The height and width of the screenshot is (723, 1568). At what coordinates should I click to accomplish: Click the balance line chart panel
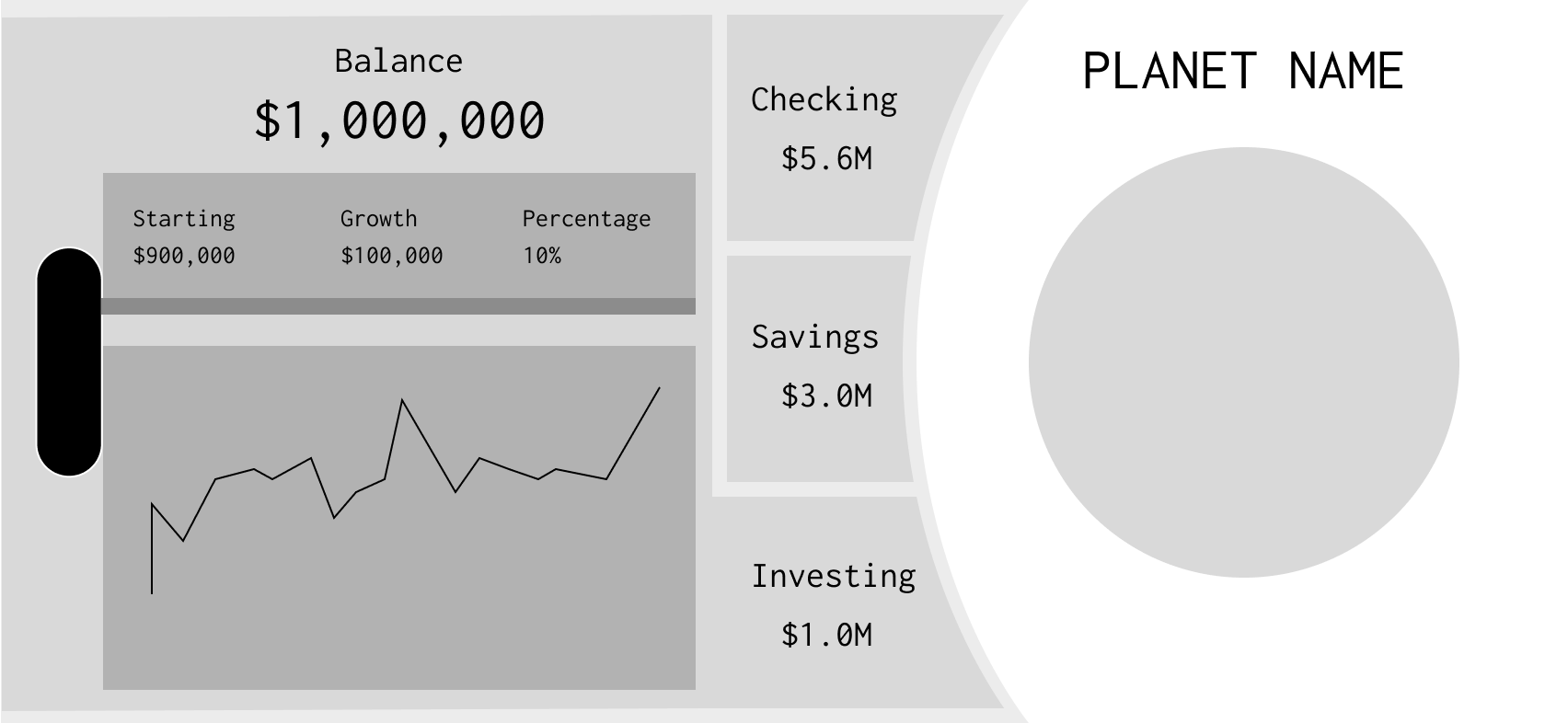click(x=399, y=518)
